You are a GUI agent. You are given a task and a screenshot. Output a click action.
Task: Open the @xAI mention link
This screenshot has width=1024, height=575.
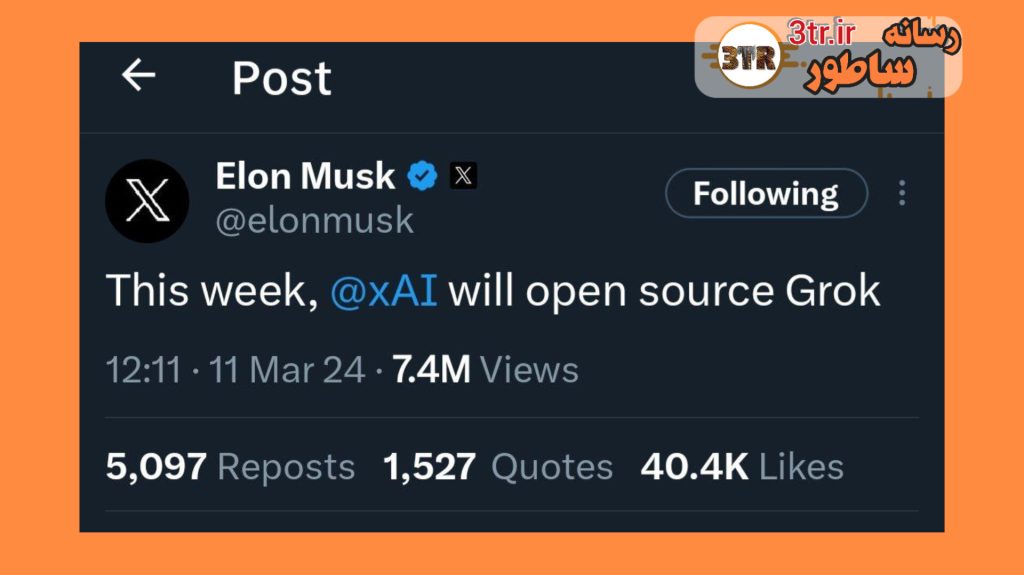coord(383,291)
